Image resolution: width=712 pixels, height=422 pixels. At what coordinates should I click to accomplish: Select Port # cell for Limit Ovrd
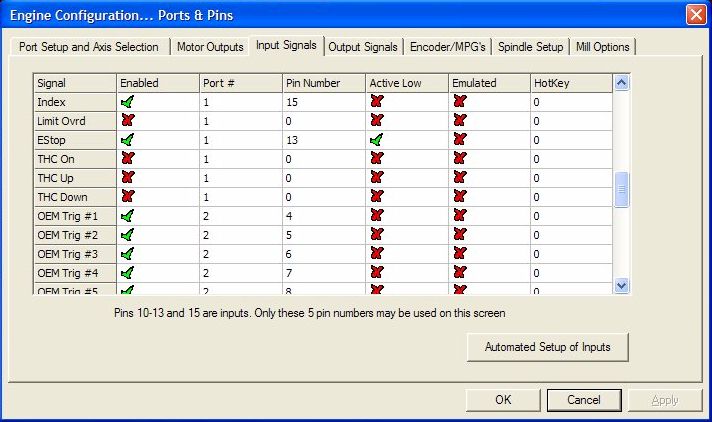241,121
